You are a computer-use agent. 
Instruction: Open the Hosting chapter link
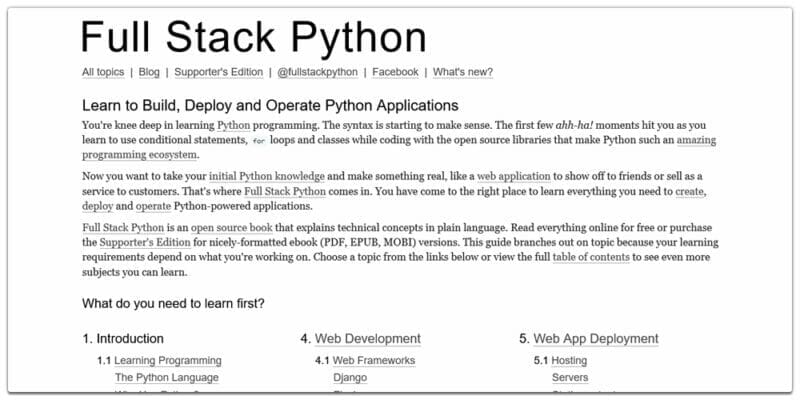pyautogui.click(x=569, y=361)
